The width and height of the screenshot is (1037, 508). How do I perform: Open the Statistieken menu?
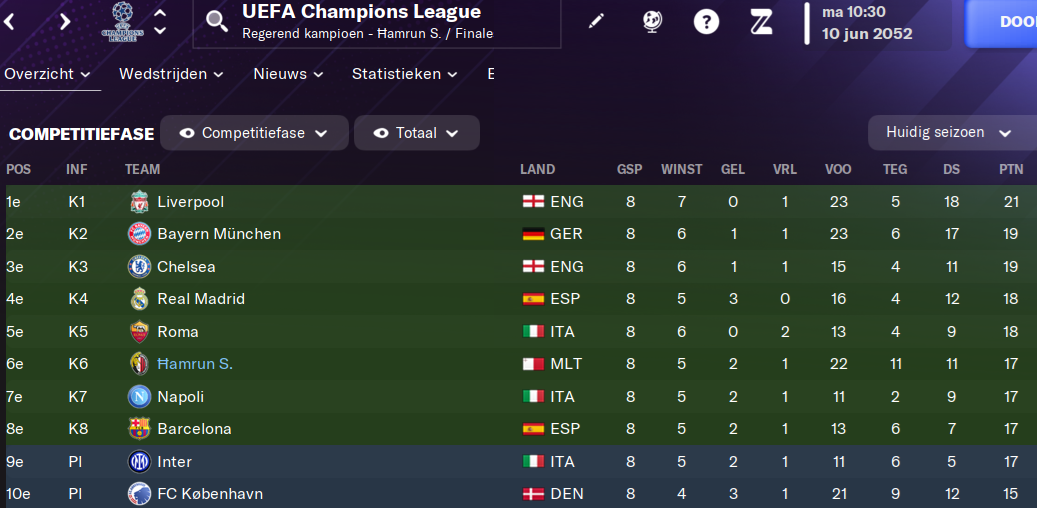click(405, 74)
